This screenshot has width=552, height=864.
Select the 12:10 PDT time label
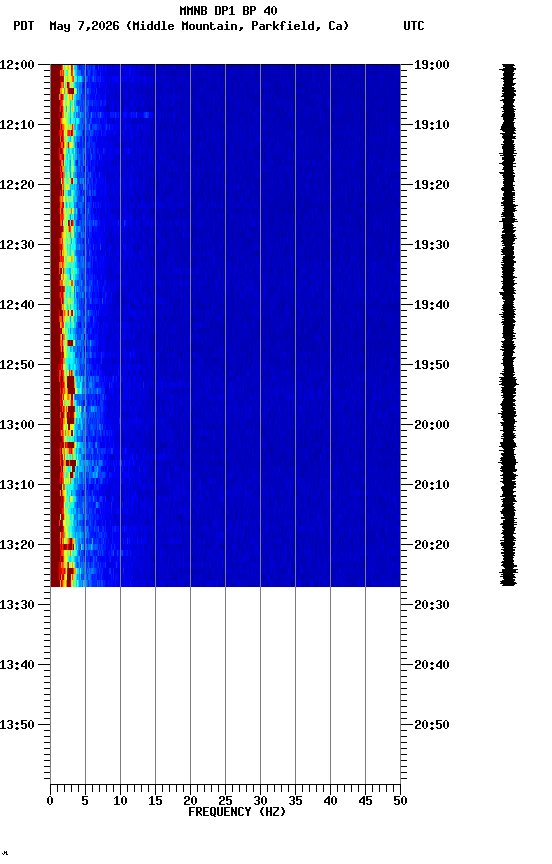click(17, 125)
